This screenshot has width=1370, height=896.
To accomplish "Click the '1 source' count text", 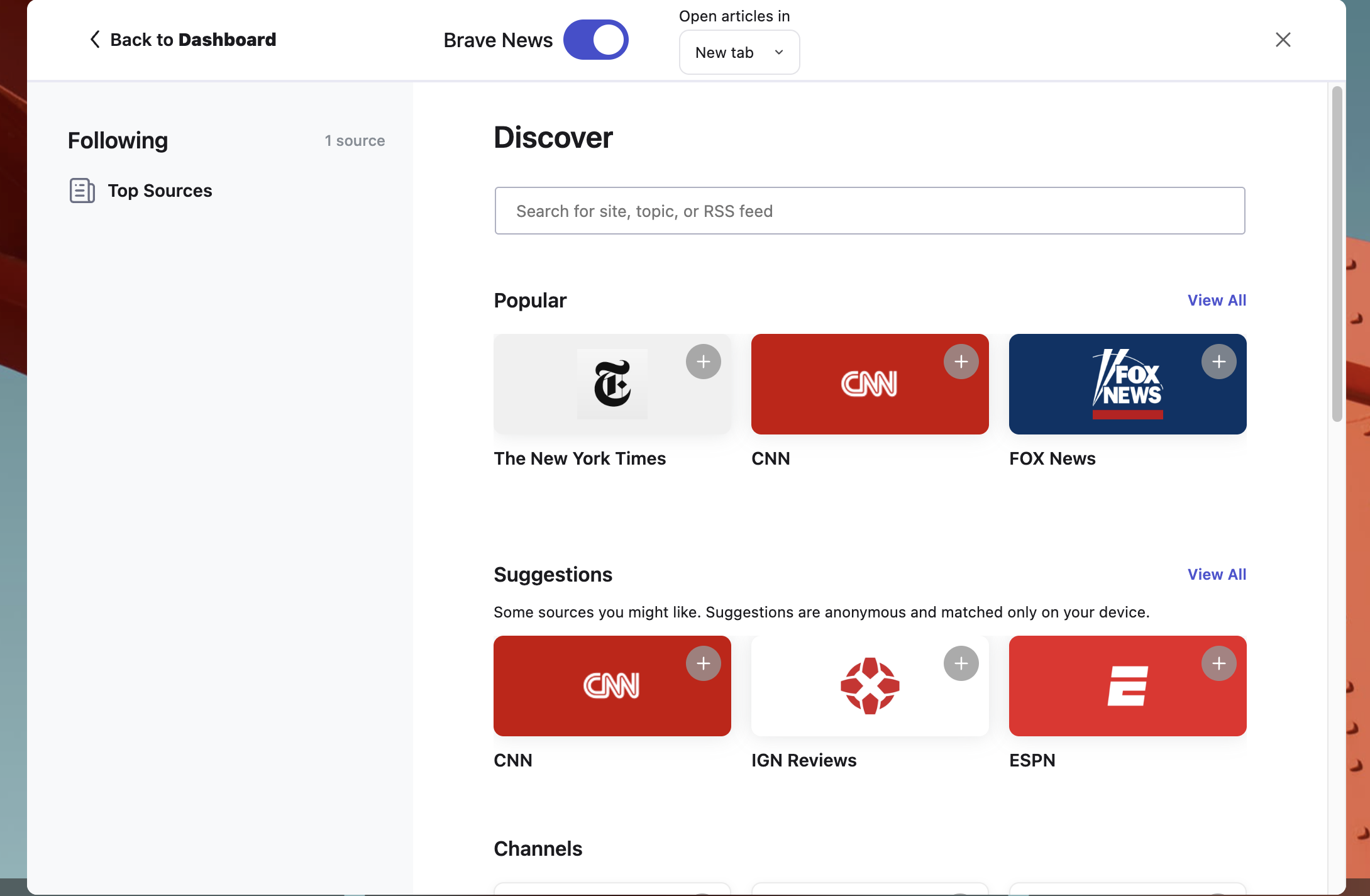I will coord(355,140).
